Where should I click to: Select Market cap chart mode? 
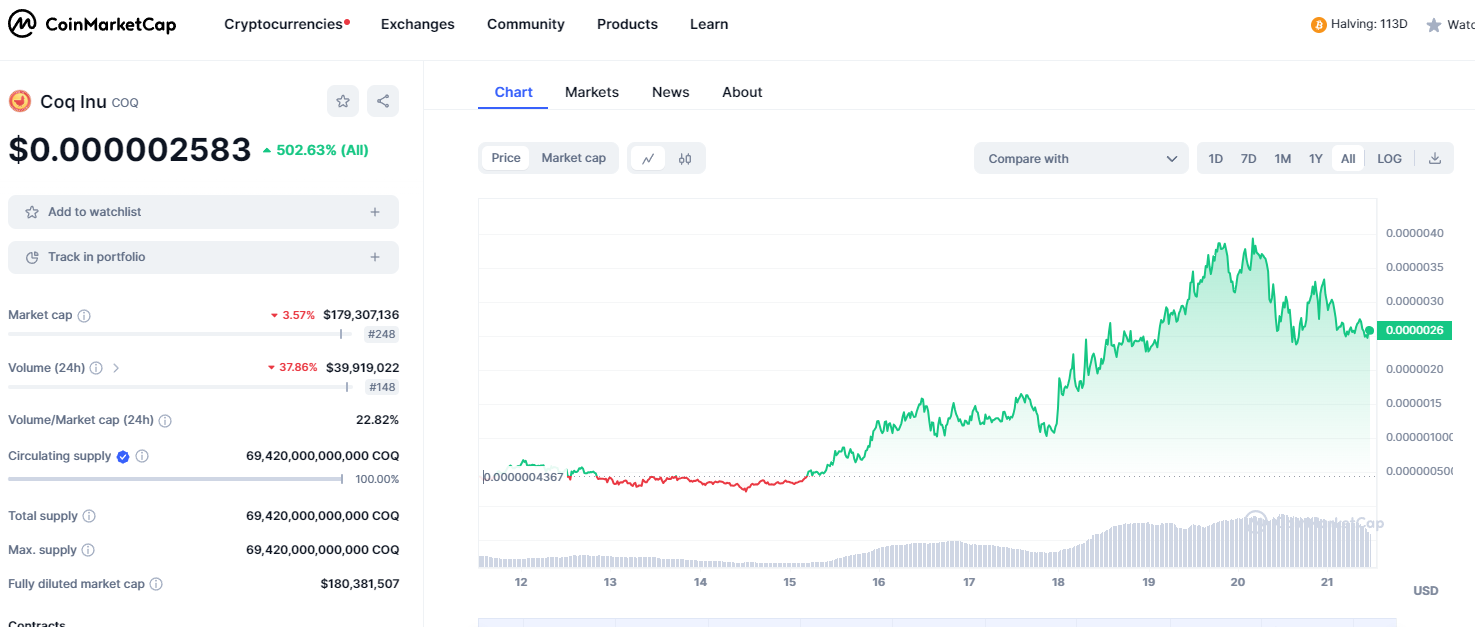pos(574,158)
